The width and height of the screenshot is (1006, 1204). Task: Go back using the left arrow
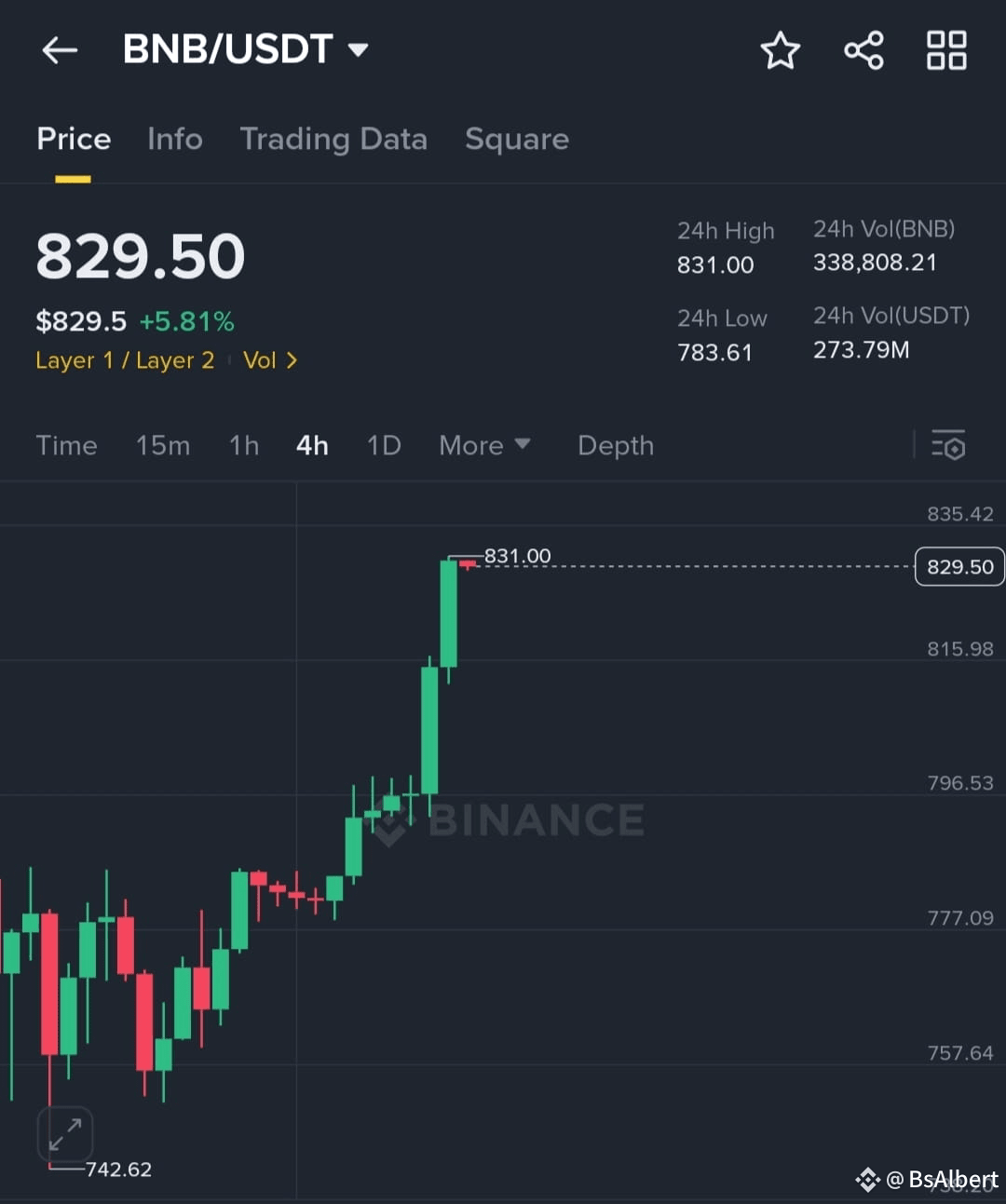tap(60, 50)
